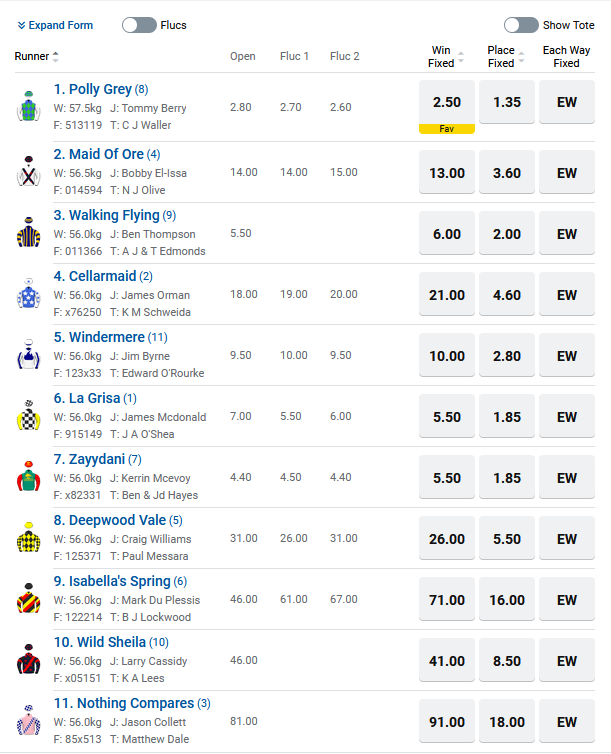Click Nothing Compares' pink silks icon
611x754 pixels.
(x=27, y=721)
